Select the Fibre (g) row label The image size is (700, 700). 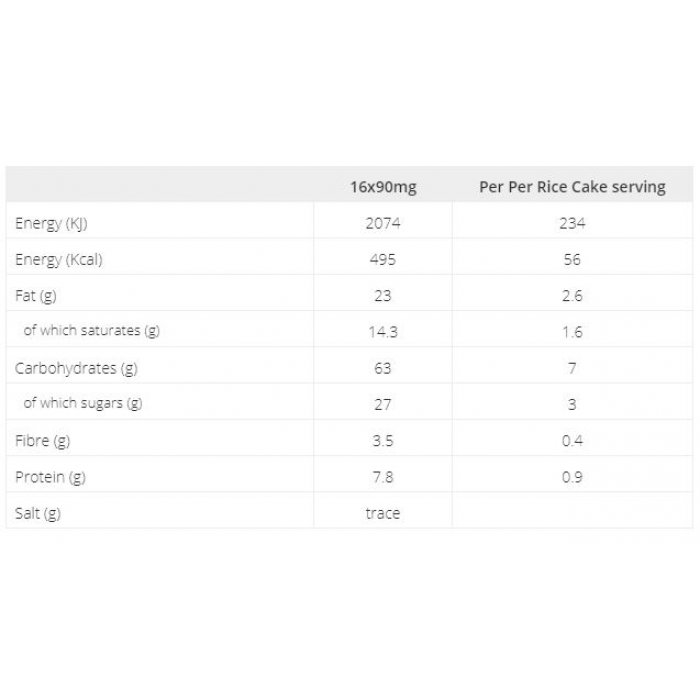(x=42, y=441)
